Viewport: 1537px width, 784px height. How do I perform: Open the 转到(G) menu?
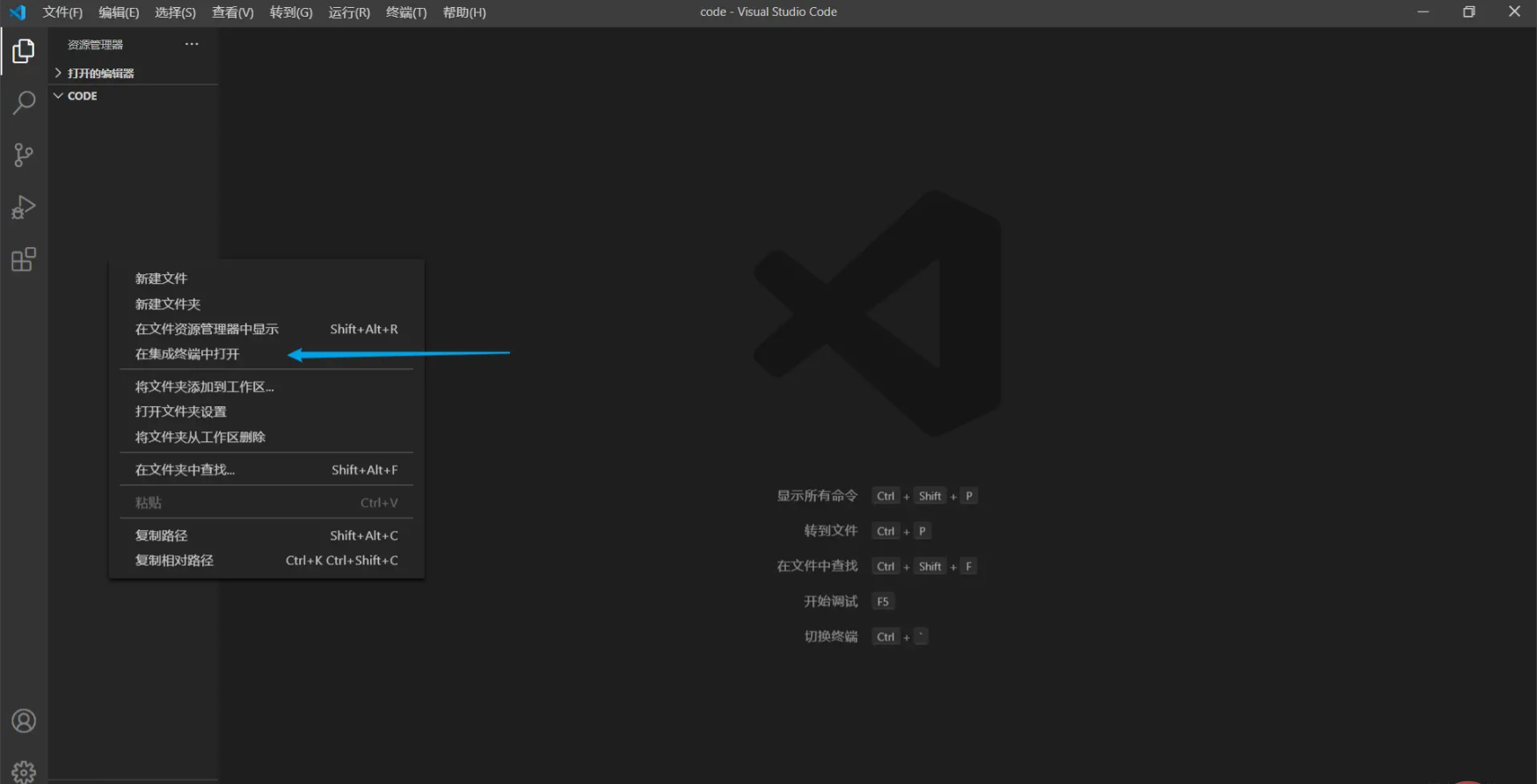(291, 12)
